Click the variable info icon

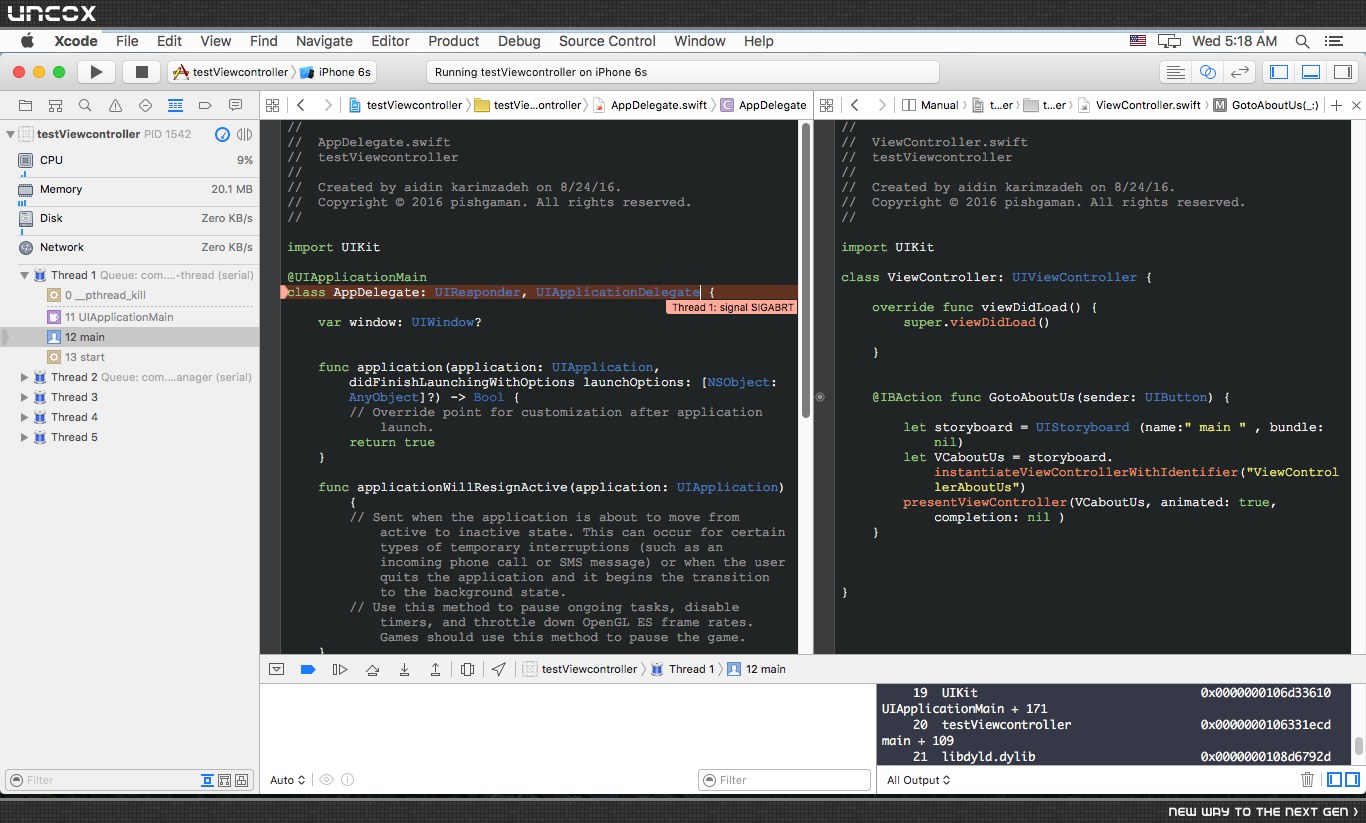[x=348, y=780]
